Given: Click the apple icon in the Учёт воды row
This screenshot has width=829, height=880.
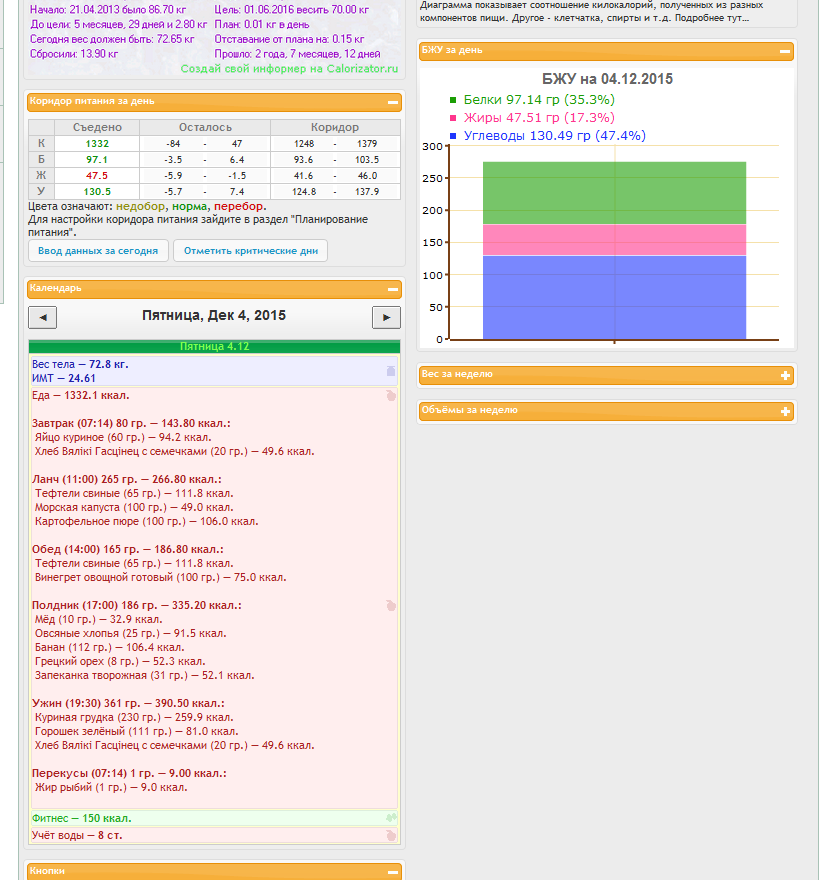Looking at the screenshot, I should [x=391, y=835].
